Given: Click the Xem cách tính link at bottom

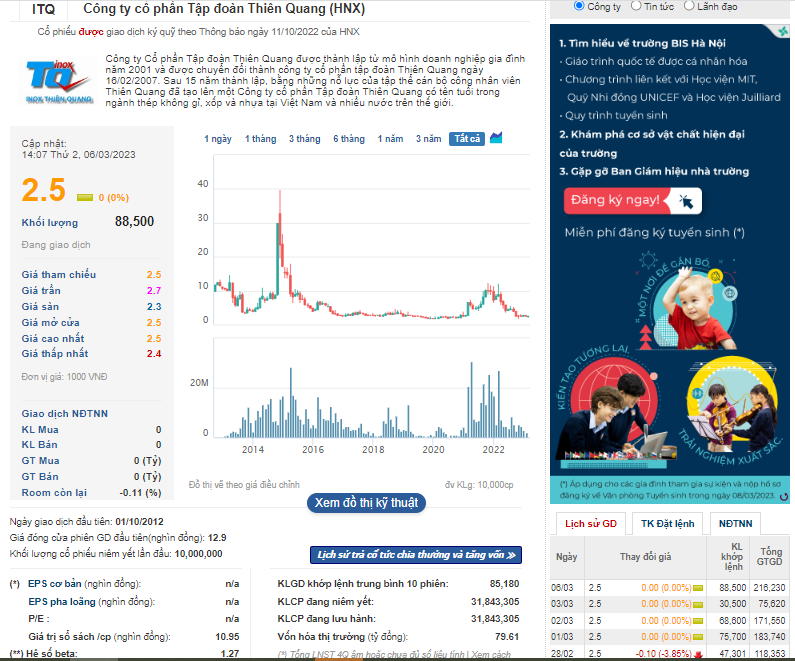Looking at the screenshot, I should point(493,654).
